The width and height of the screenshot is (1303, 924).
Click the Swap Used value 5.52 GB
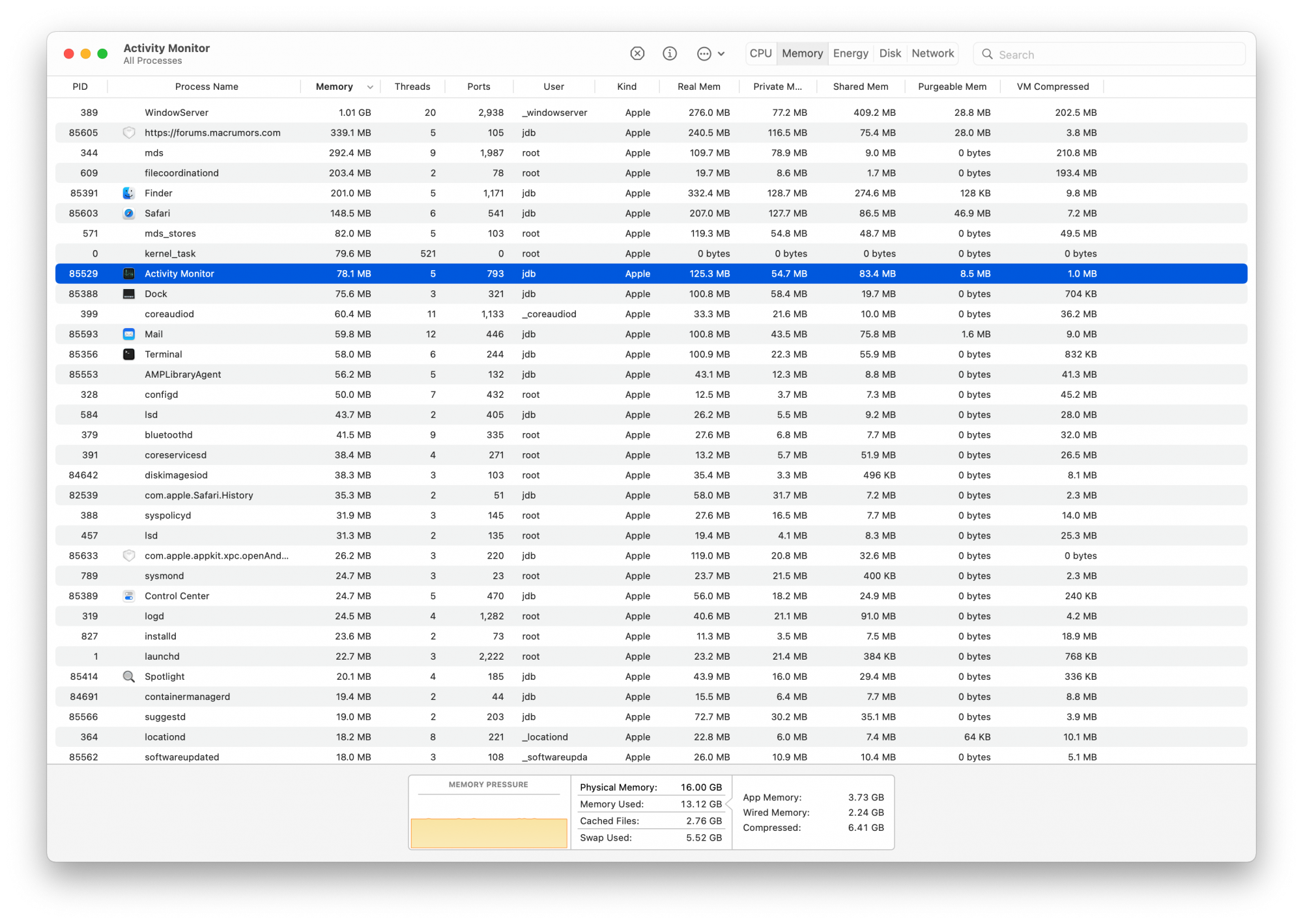coord(704,837)
